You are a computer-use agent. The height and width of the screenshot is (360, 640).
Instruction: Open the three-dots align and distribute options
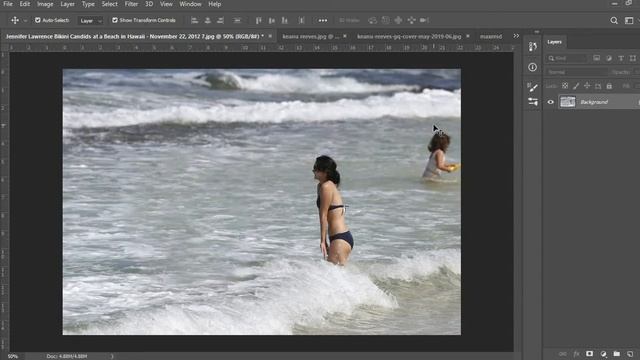coord(322,20)
